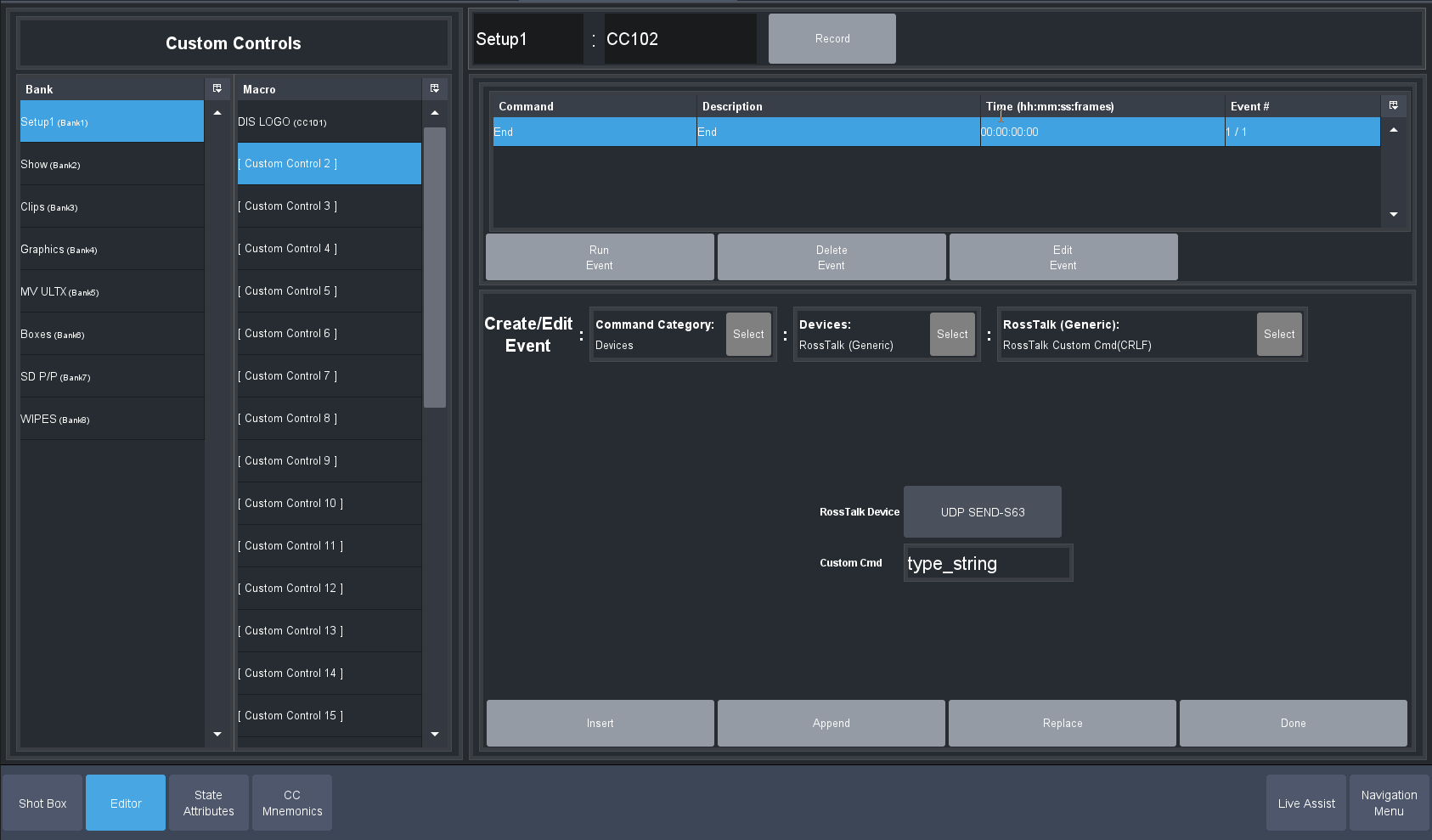
Task: Click the Bank column options icon
Action: [217, 88]
